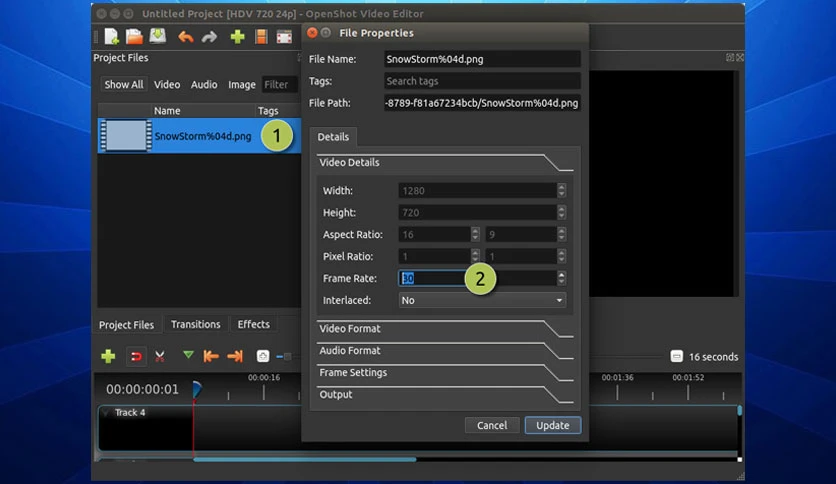Click the green Import Files plus icon
The height and width of the screenshot is (484, 836).
(237, 36)
